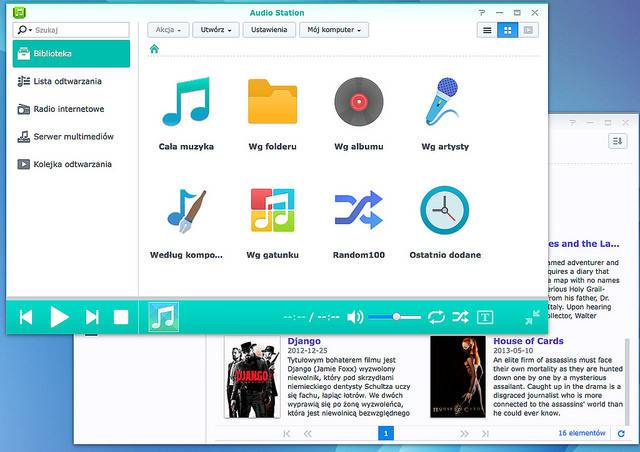Click the sort button in background window
Image resolution: width=640 pixels, height=452 pixels.
[618, 141]
